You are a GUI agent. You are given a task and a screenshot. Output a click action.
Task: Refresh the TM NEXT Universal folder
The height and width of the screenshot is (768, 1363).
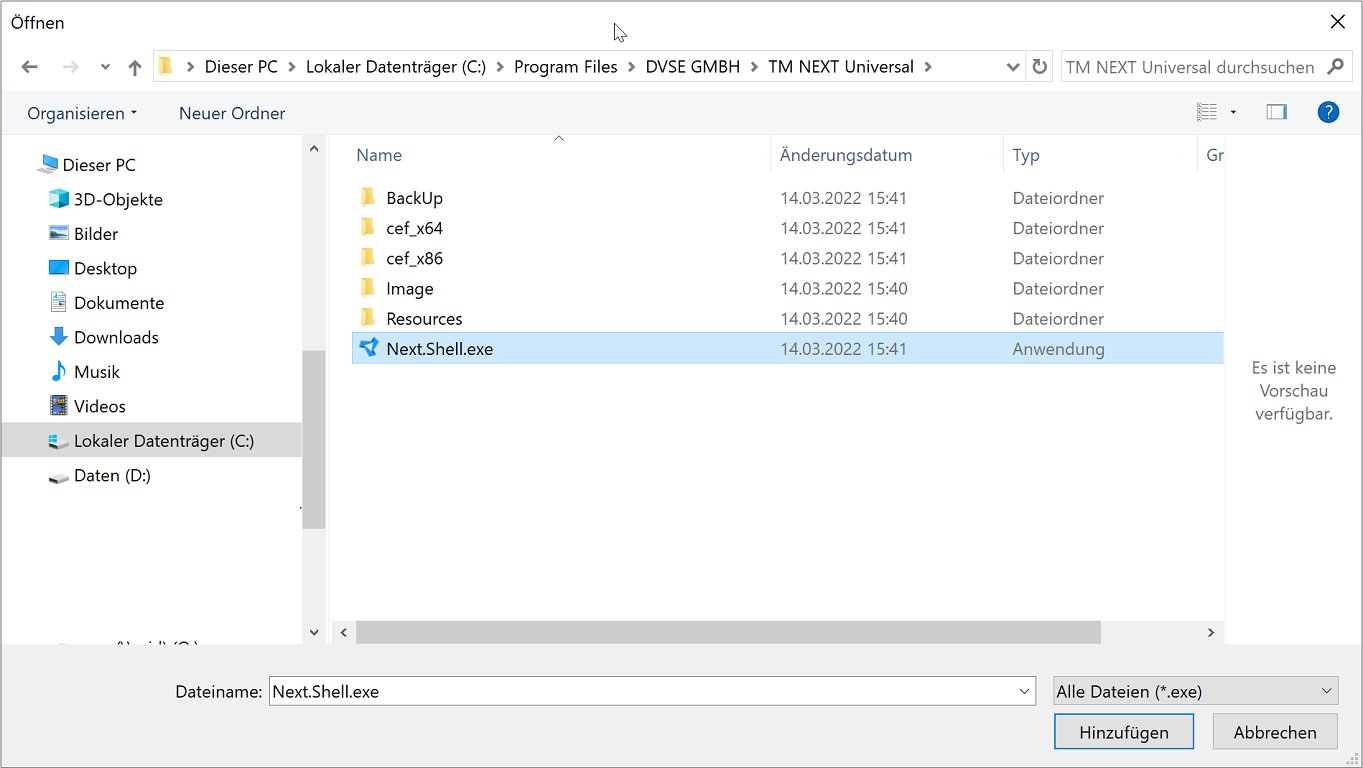click(x=1040, y=67)
